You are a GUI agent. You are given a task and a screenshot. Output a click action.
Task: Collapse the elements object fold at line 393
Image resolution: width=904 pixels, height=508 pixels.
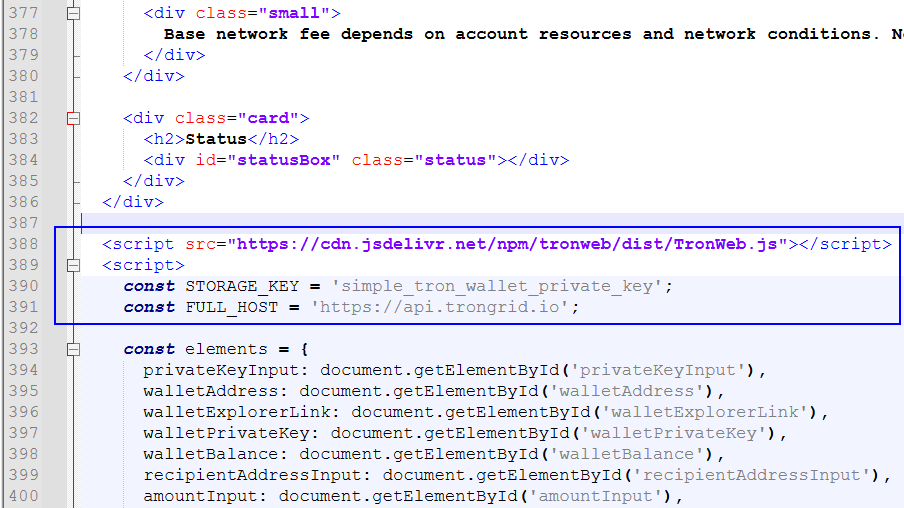(73, 349)
